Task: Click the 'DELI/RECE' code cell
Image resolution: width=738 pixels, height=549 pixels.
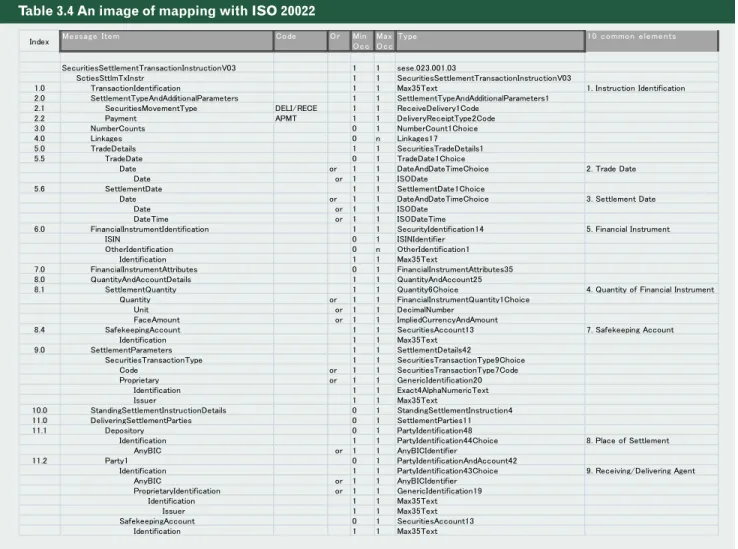Action: tap(296, 108)
